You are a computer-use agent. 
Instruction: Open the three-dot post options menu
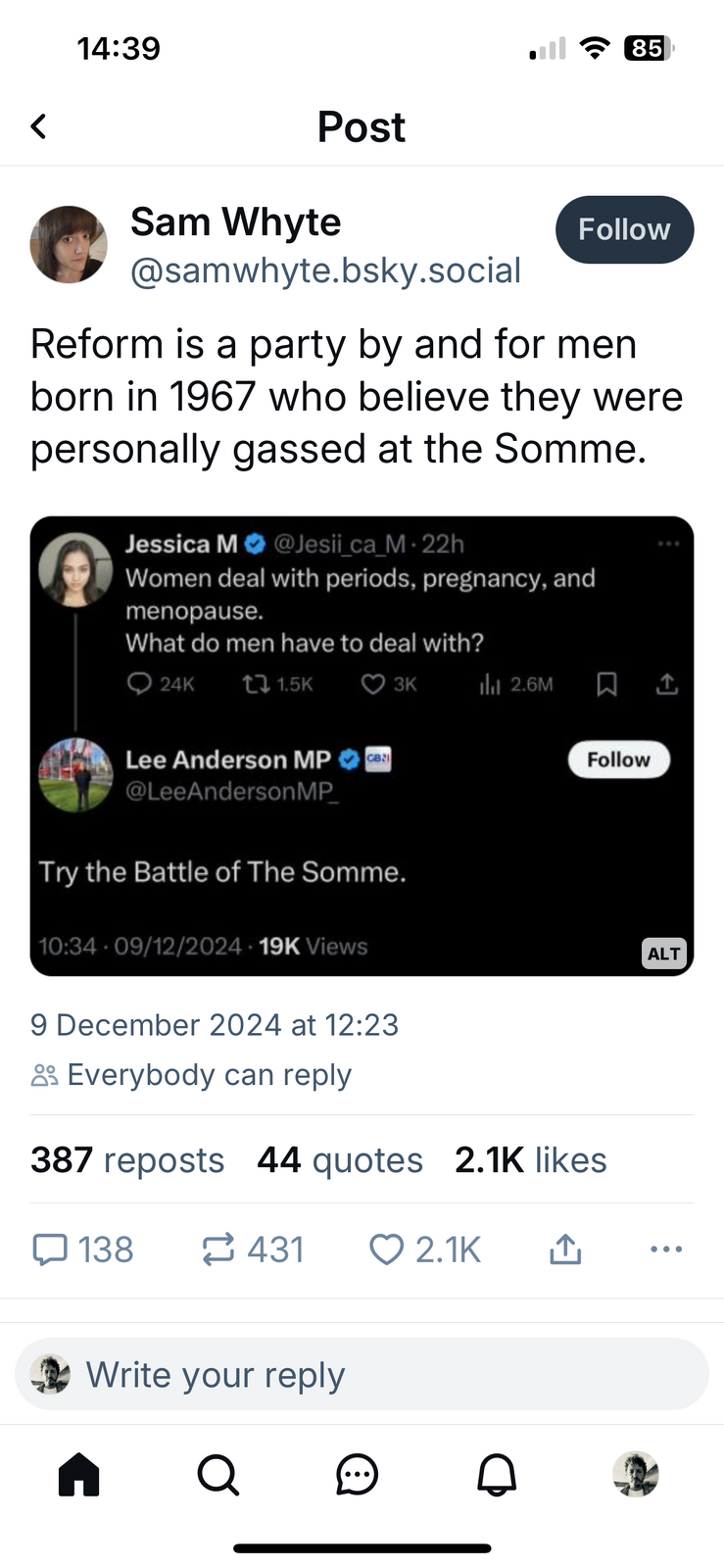pos(666,1249)
